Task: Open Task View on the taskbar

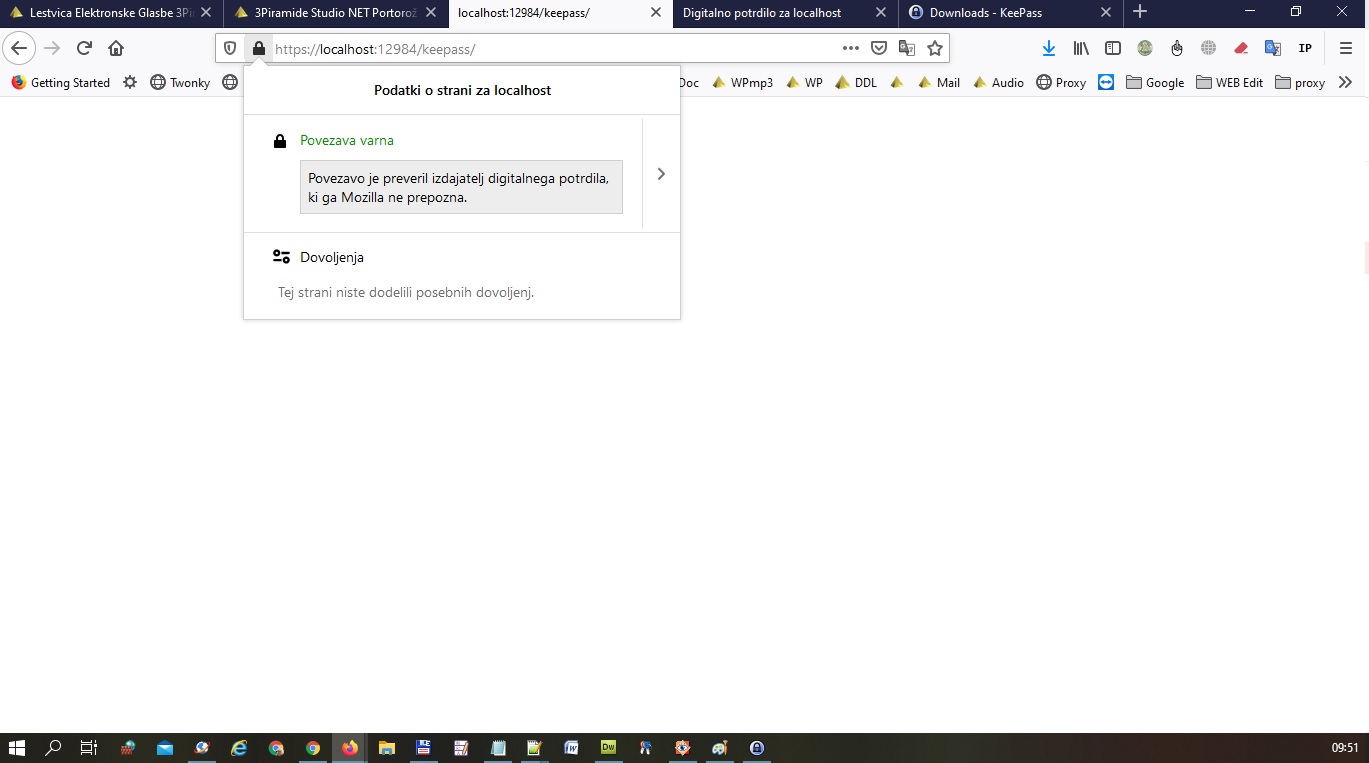Action: pyautogui.click(x=89, y=747)
